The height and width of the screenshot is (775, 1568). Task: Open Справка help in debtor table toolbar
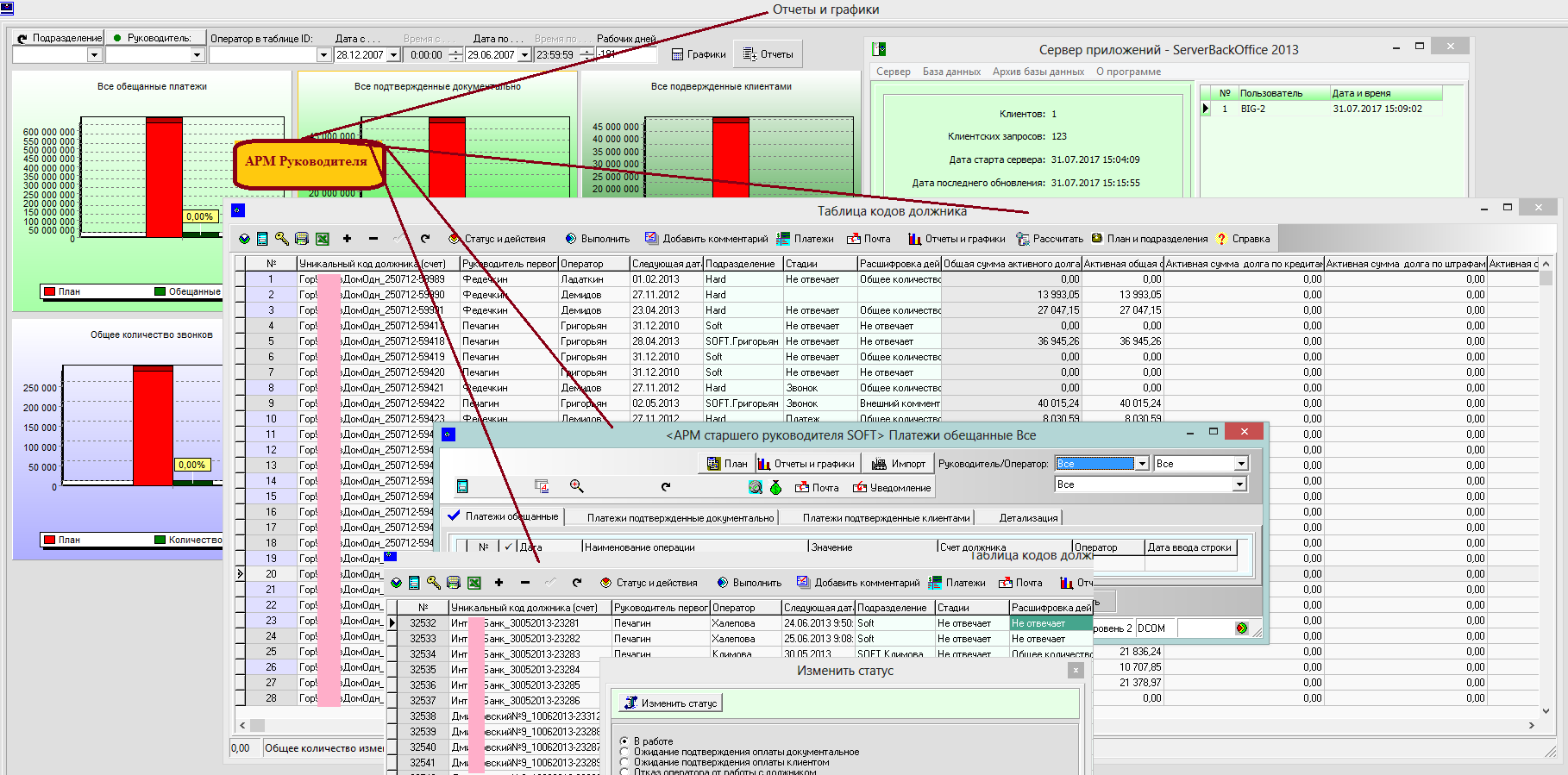pos(1243,239)
